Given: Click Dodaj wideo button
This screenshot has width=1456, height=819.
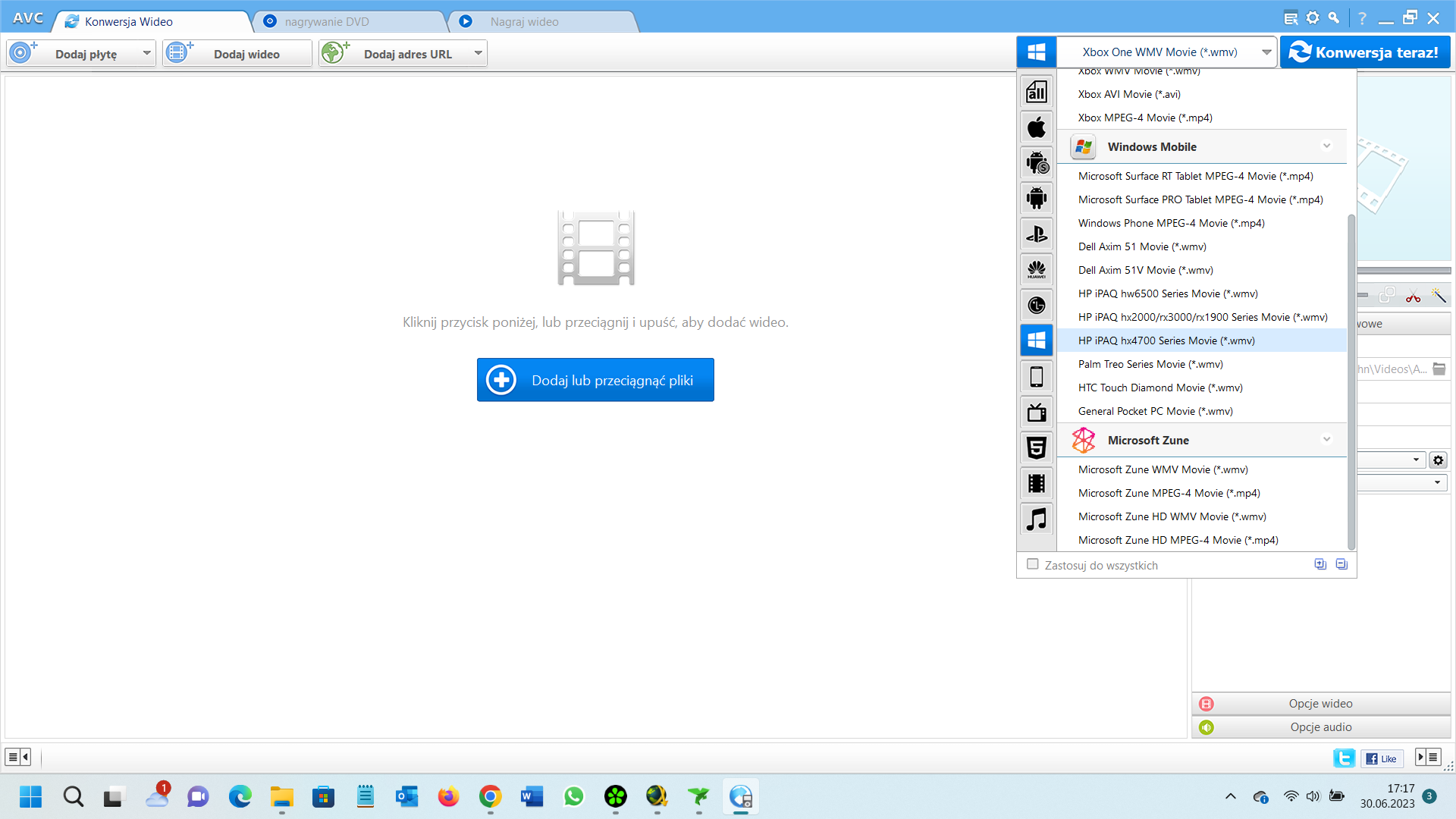Looking at the screenshot, I should point(237,53).
